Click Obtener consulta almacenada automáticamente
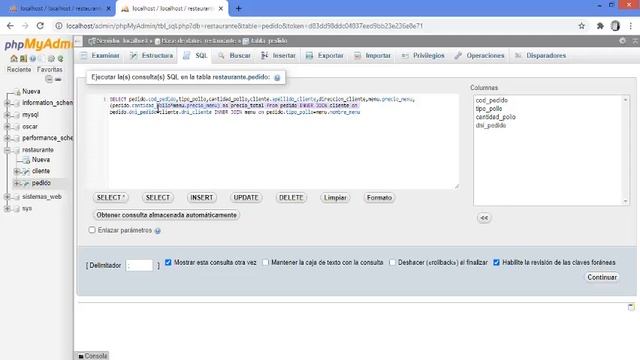The width and height of the screenshot is (640, 360). (x=166, y=215)
